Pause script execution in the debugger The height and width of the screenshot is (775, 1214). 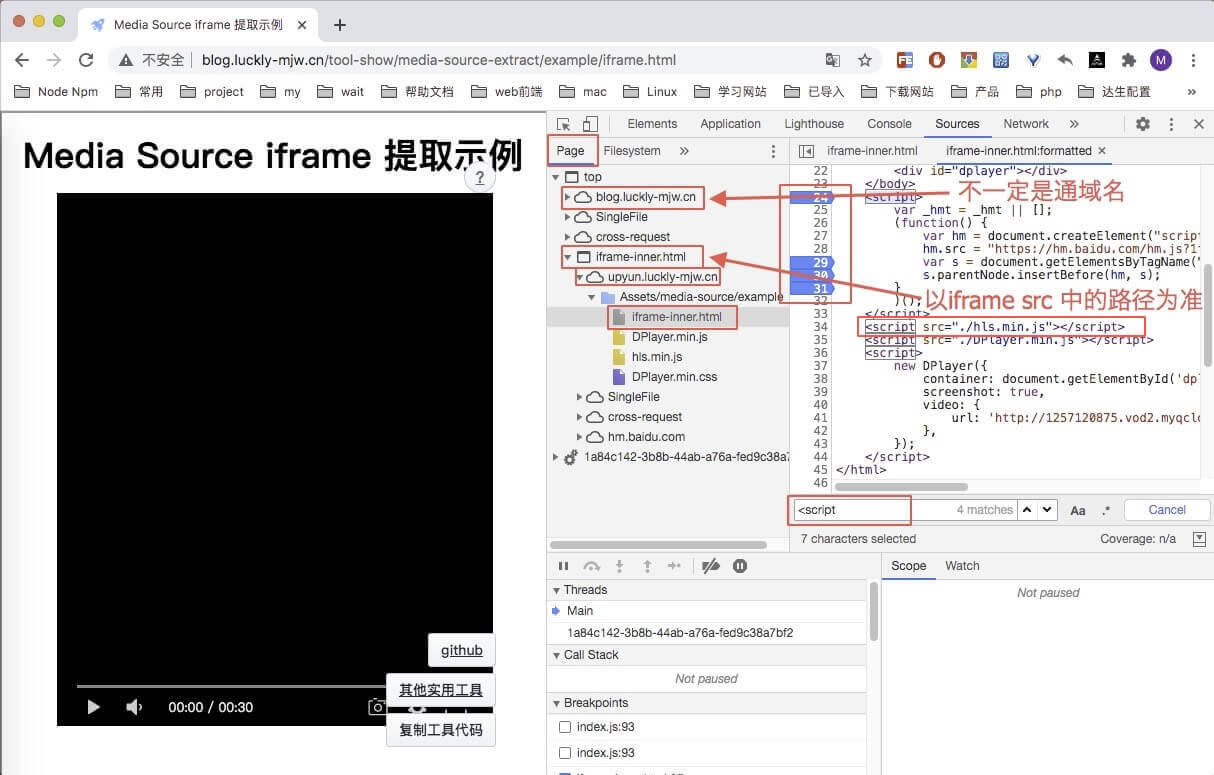coord(563,566)
